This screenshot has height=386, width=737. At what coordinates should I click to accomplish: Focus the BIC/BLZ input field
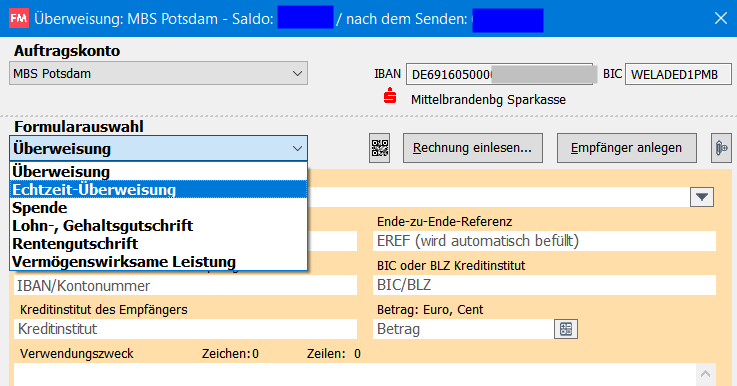[544, 285]
